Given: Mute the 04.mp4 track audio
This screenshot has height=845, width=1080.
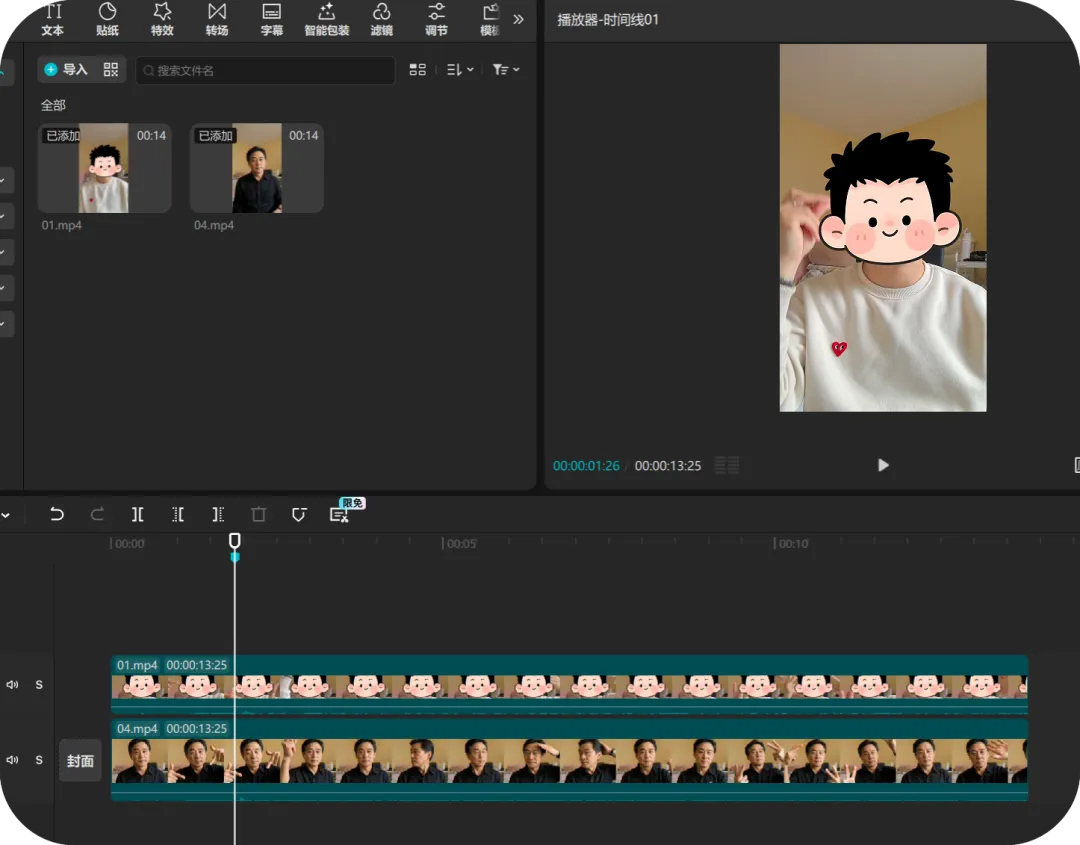Looking at the screenshot, I should 12,760.
